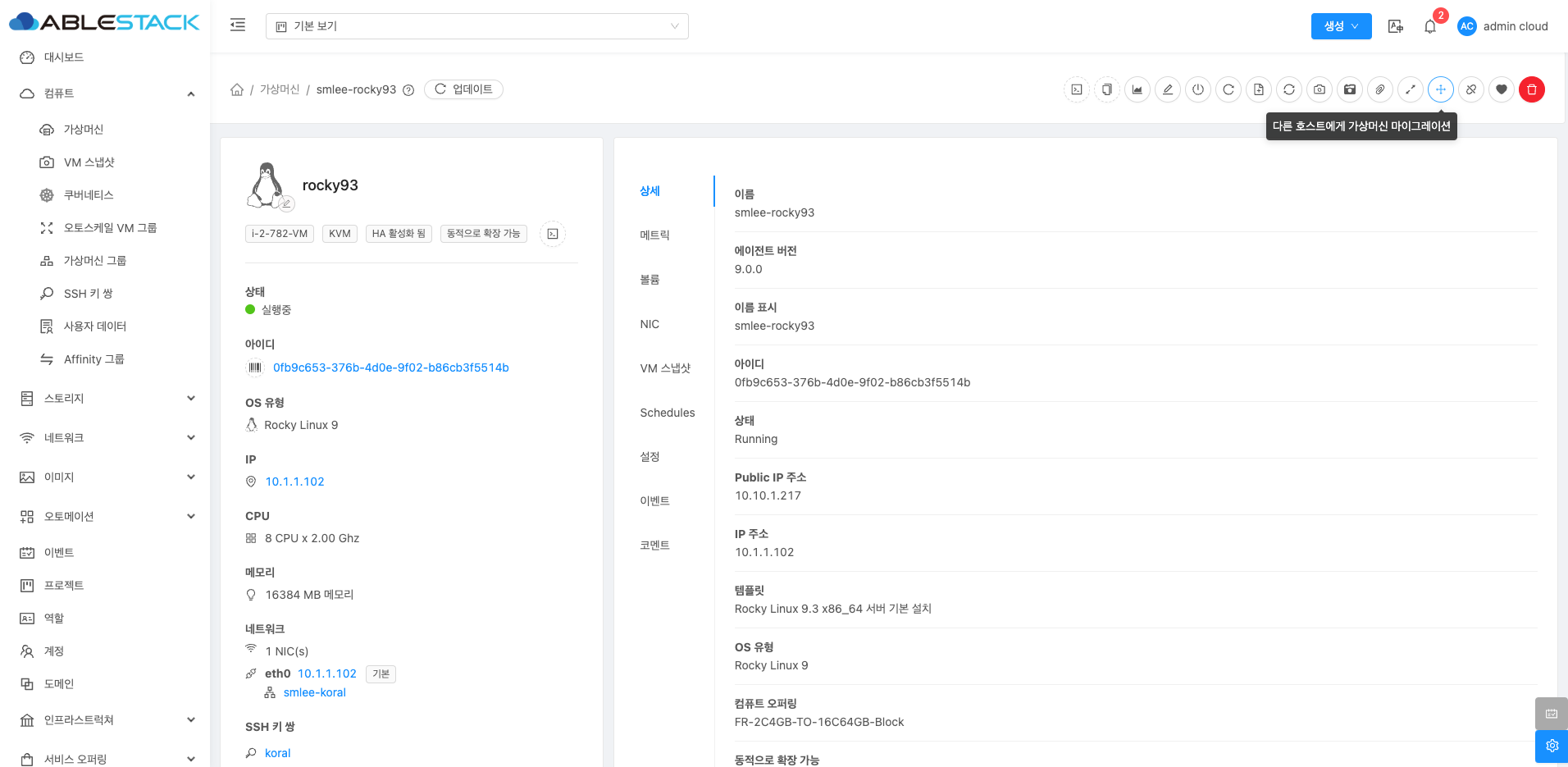Click the 업데이트 refresh button

pyautogui.click(x=463, y=89)
